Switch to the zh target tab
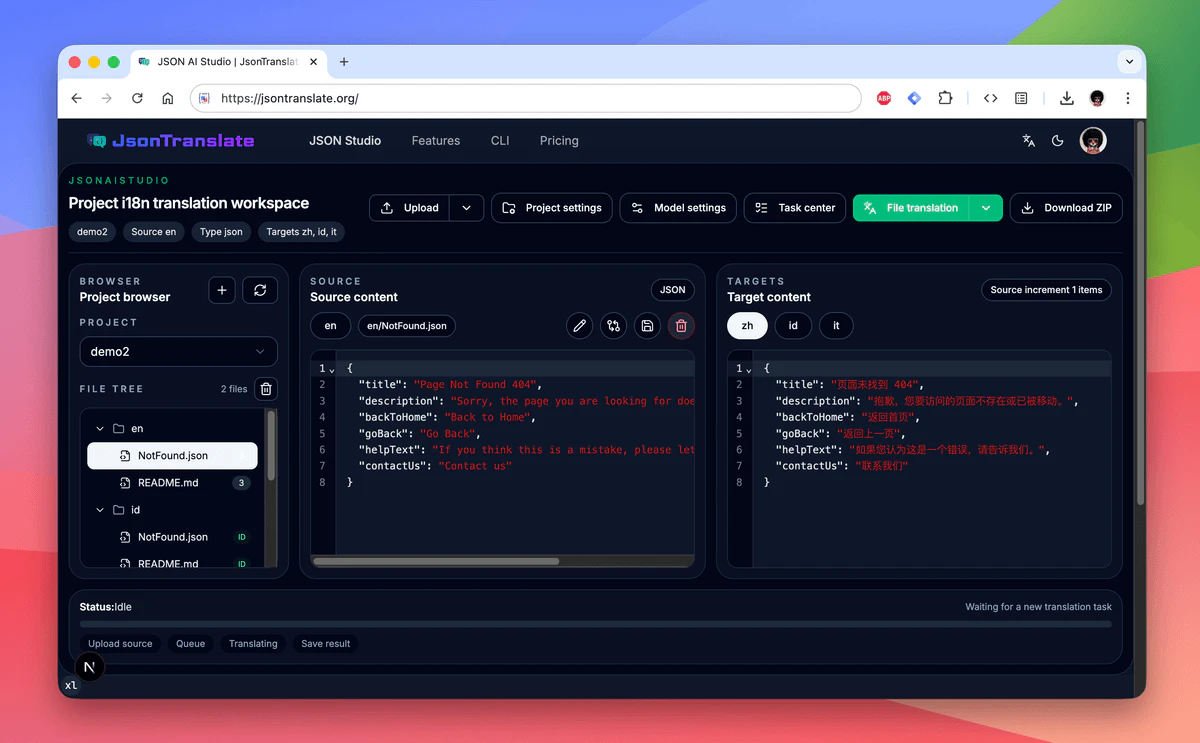This screenshot has height=743, width=1200. click(x=747, y=326)
